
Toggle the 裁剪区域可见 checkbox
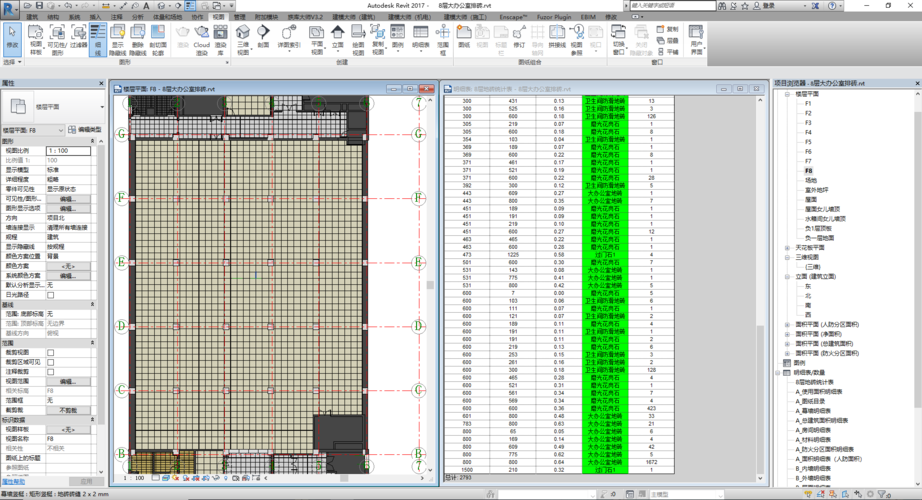51,362
